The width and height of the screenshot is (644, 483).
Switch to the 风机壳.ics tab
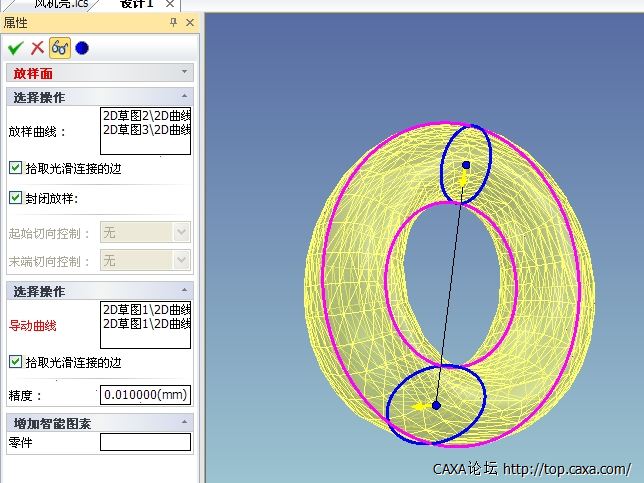(x=62, y=4)
